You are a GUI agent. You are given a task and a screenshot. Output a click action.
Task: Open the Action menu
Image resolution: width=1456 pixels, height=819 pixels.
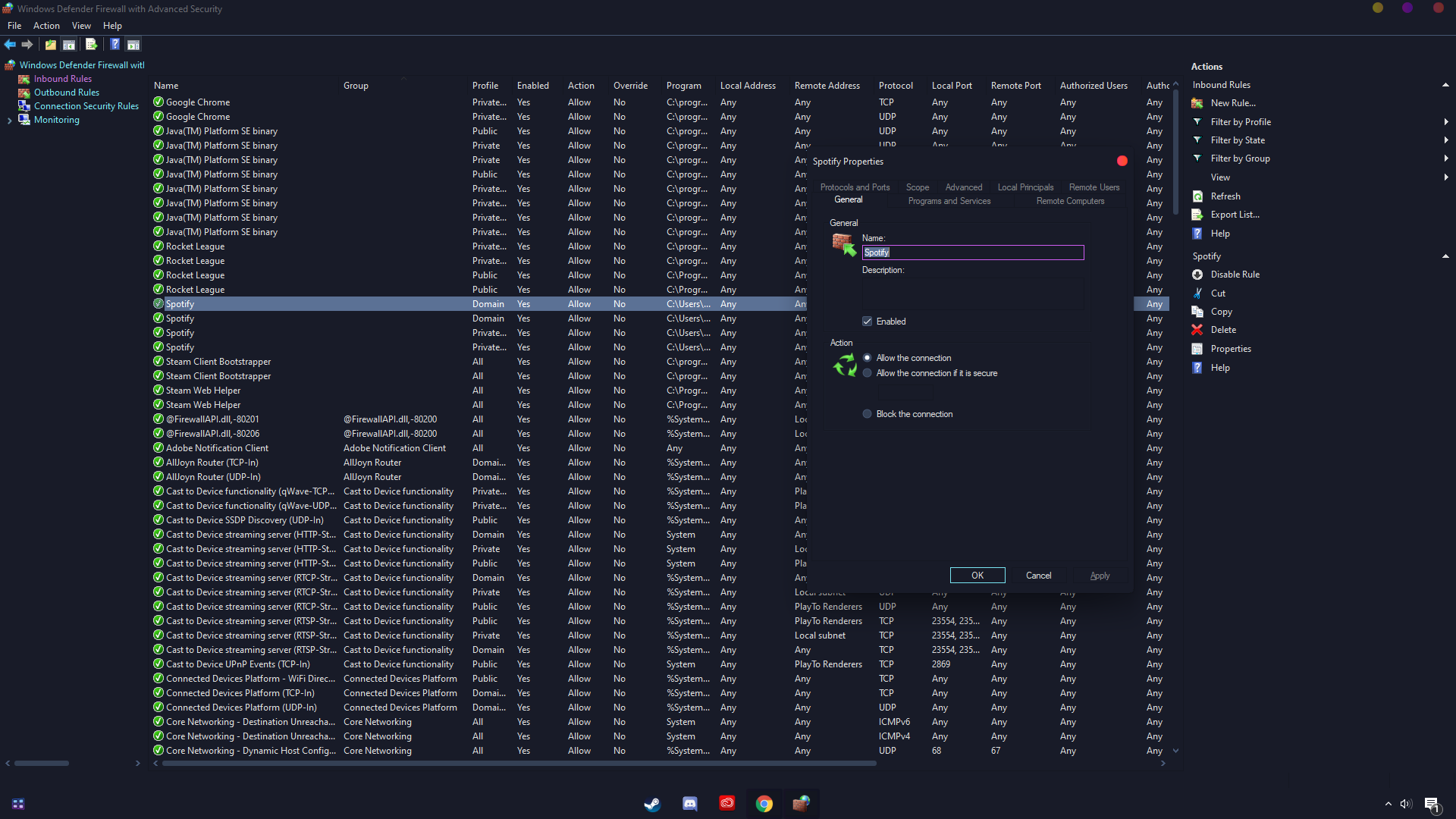[x=46, y=26]
